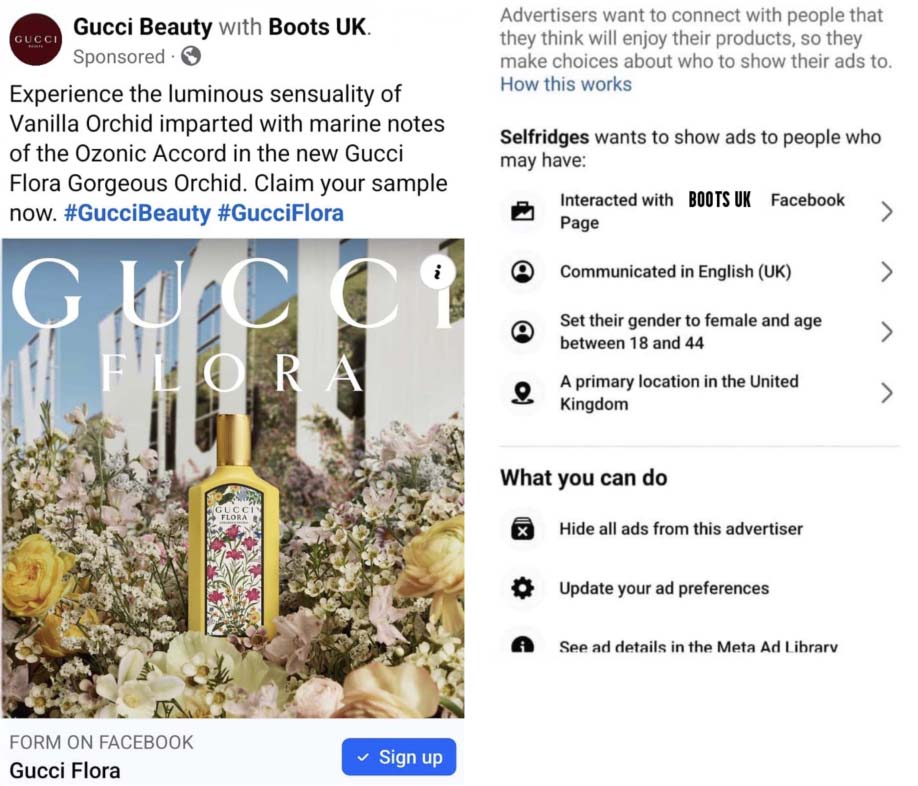Image resolution: width=918 pixels, height=786 pixels.
Task: Click the Meta Ad Library info icon
Action: (x=522, y=645)
